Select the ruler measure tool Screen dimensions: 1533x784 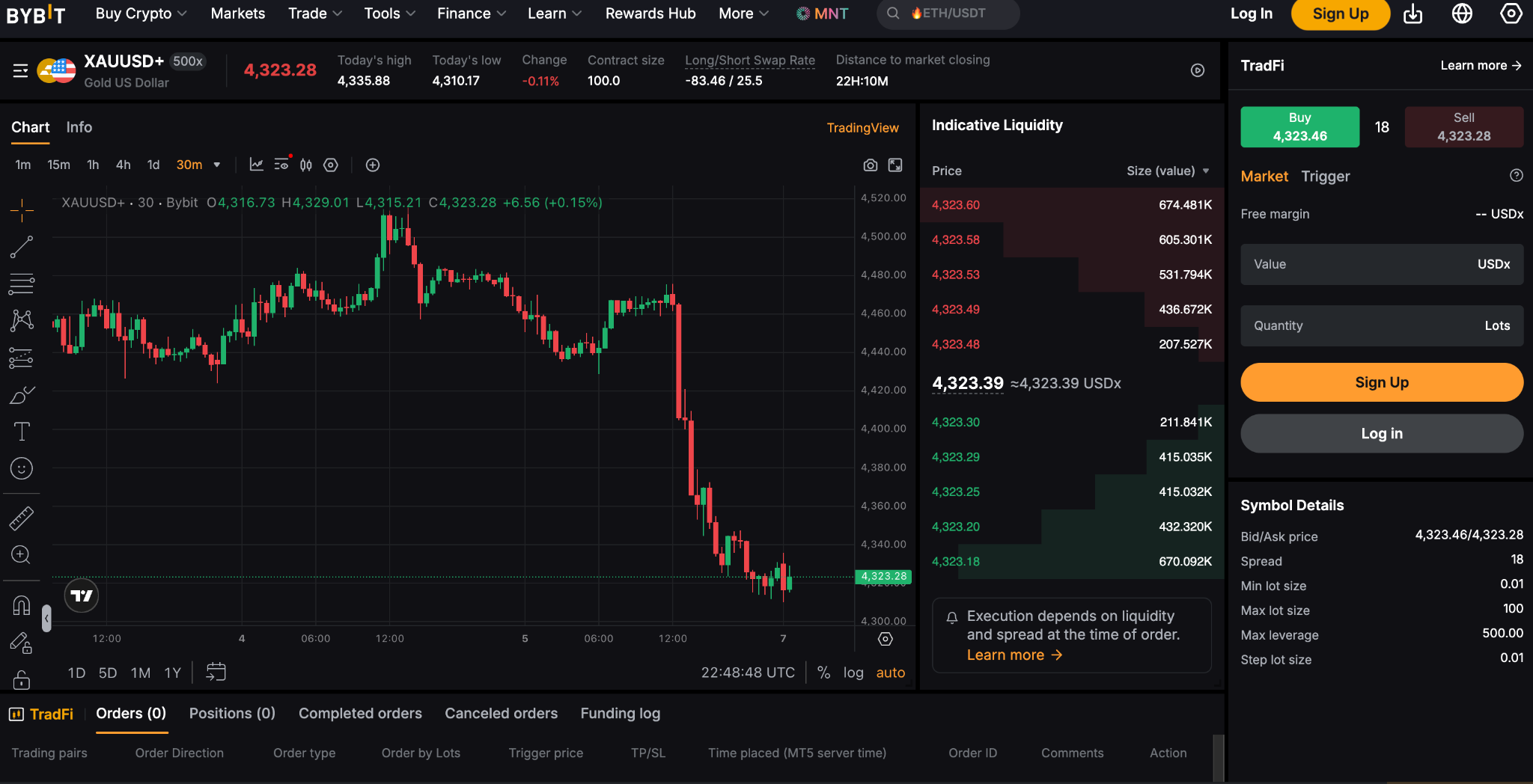pos(22,518)
